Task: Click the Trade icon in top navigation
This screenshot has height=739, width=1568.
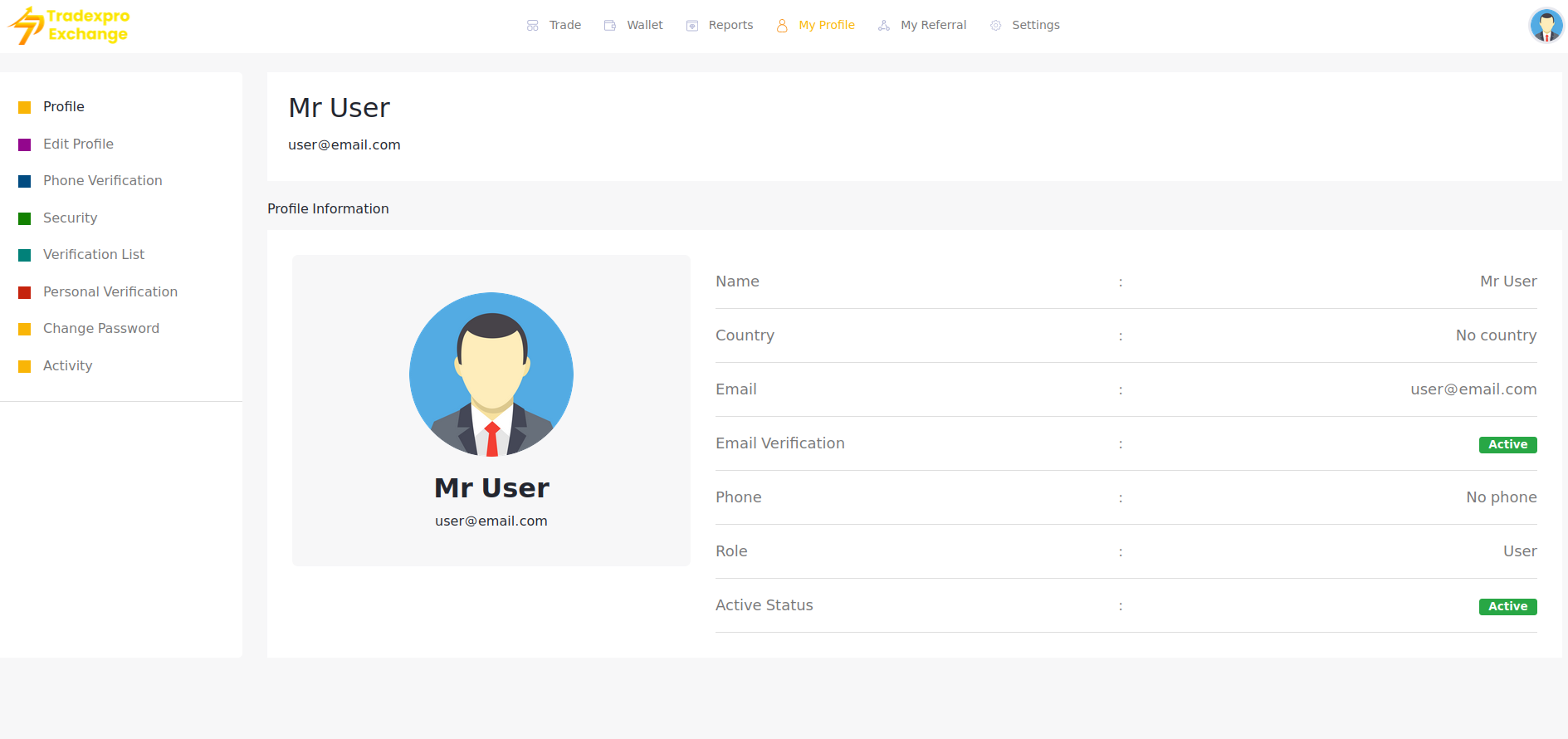Action: coord(533,26)
